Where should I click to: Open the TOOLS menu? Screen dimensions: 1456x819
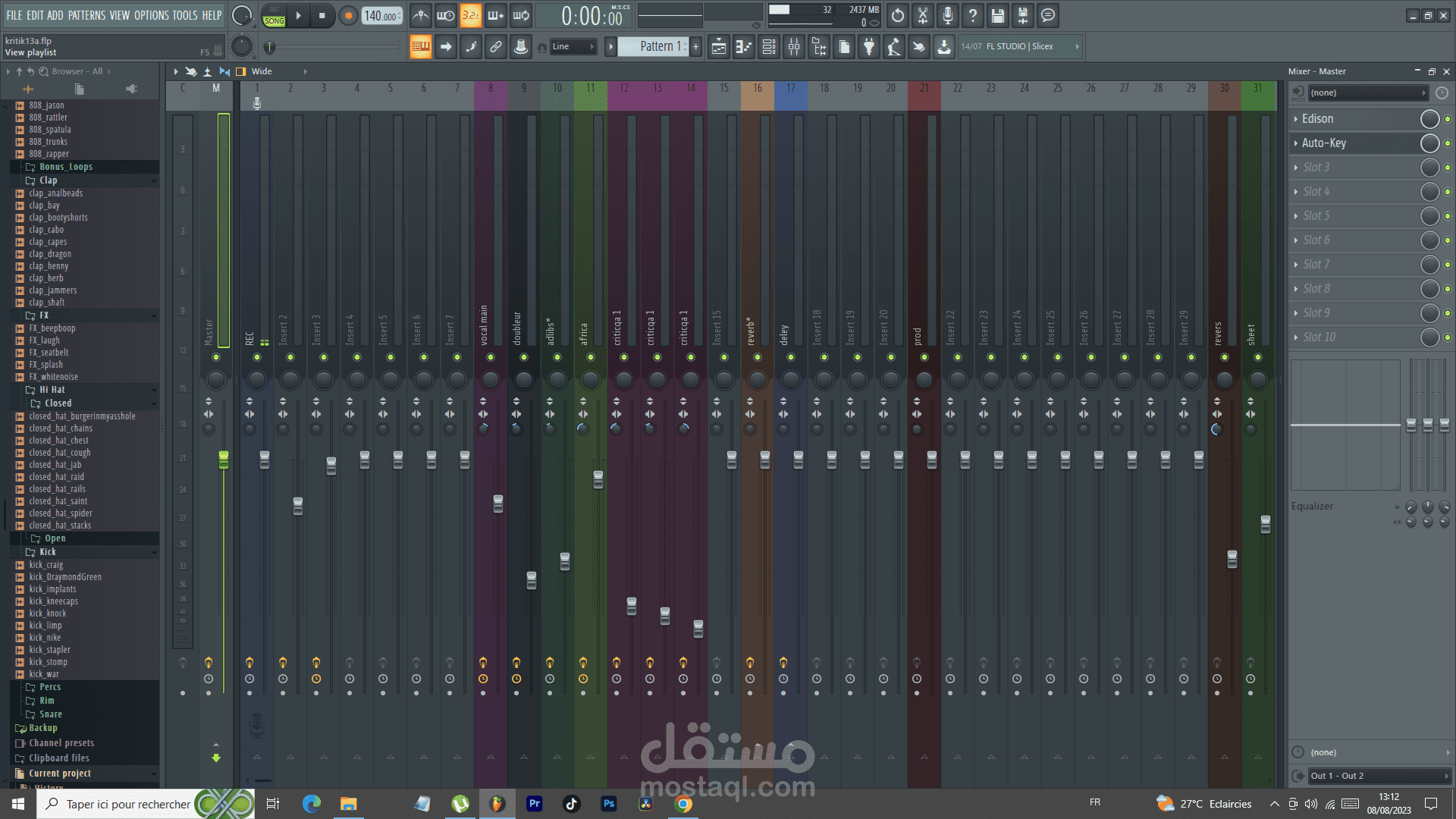click(184, 15)
